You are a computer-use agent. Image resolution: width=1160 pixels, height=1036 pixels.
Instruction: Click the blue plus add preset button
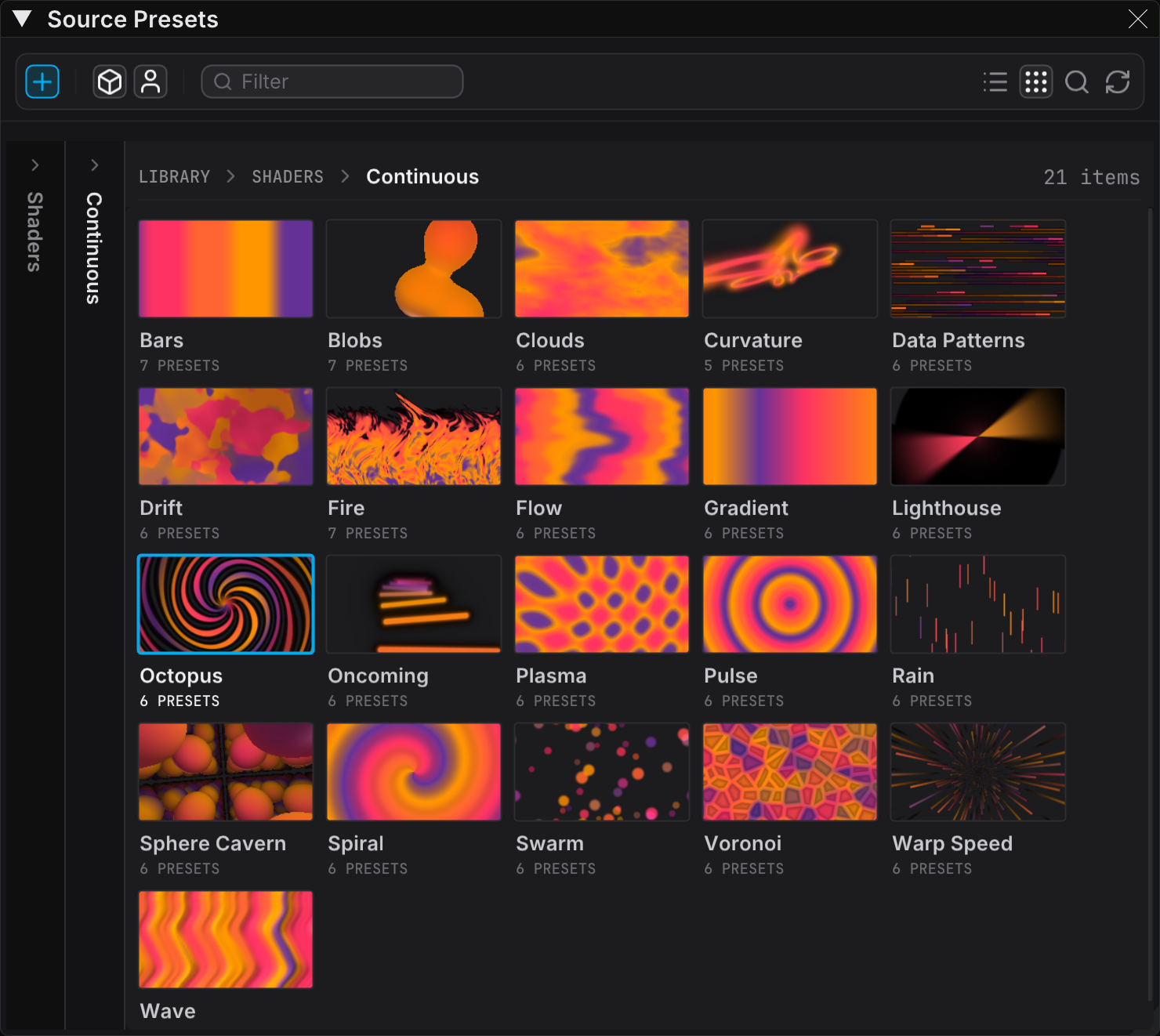(42, 82)
